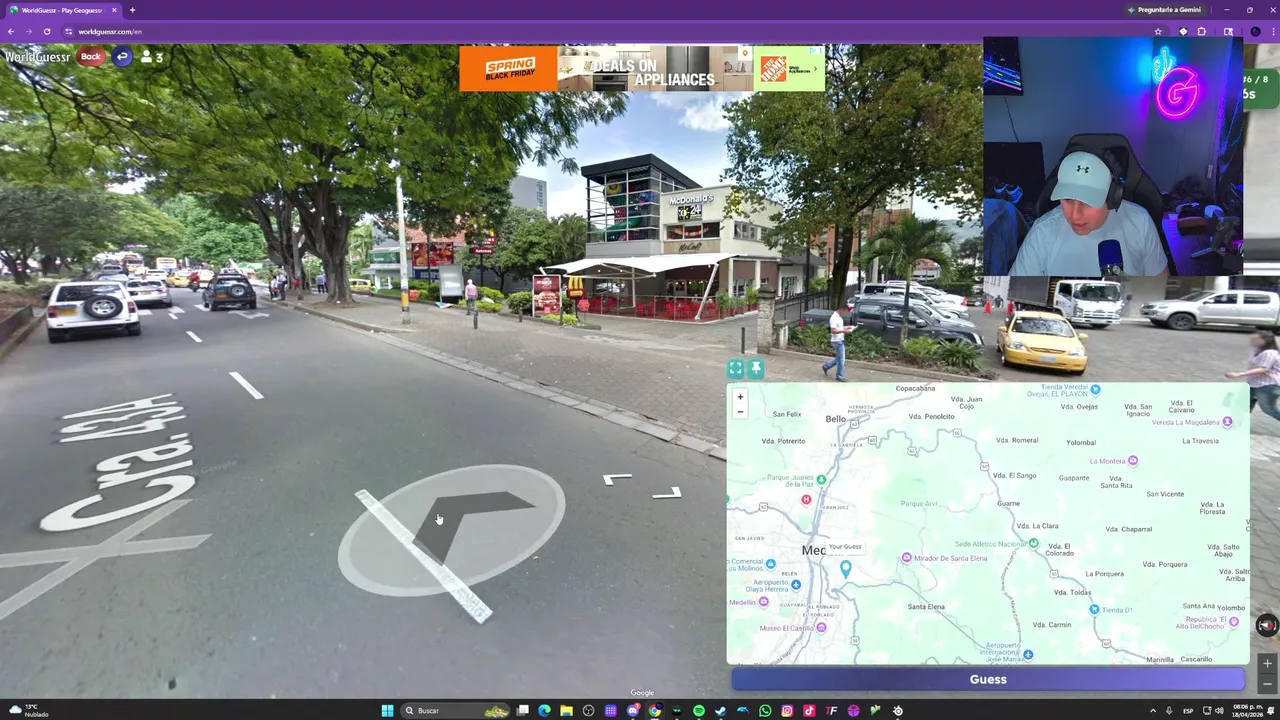This screenshot has width=1280, height=720.
Task: Bookmark this page with the star icon
Action: [x=1158, y=31]
